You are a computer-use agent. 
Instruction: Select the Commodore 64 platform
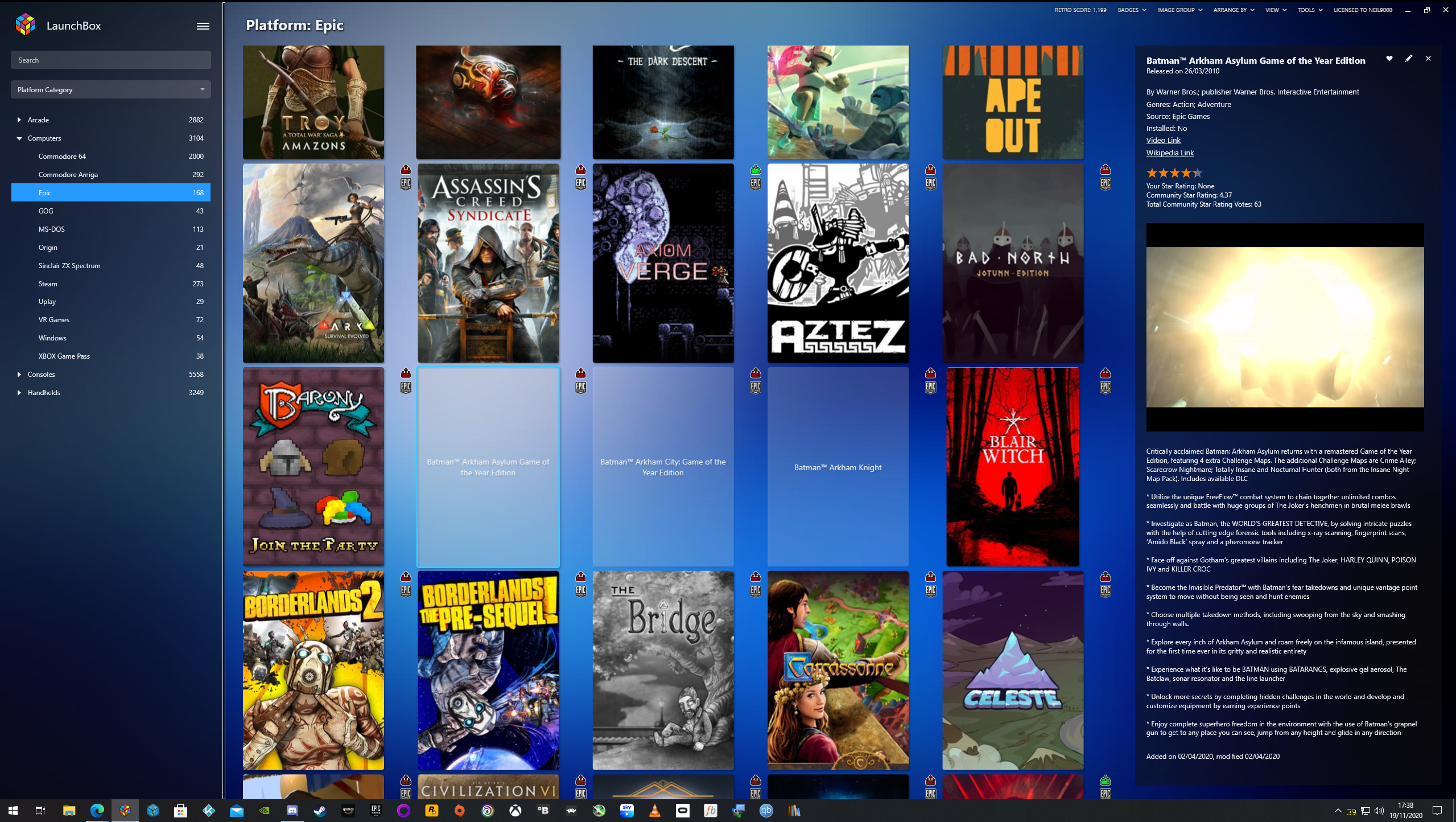[111, 157]
